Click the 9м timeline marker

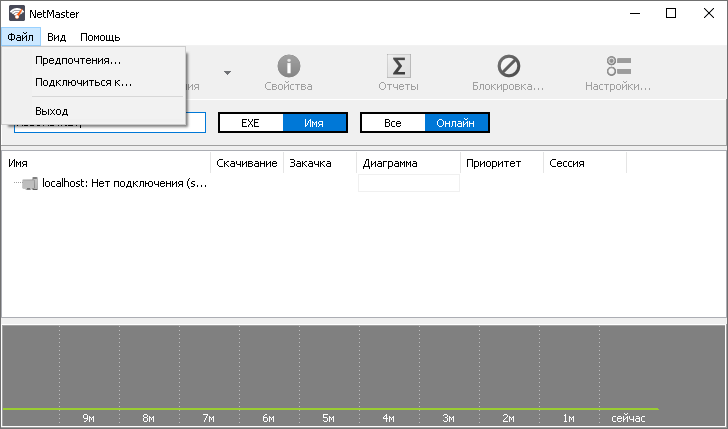[89, 418]
